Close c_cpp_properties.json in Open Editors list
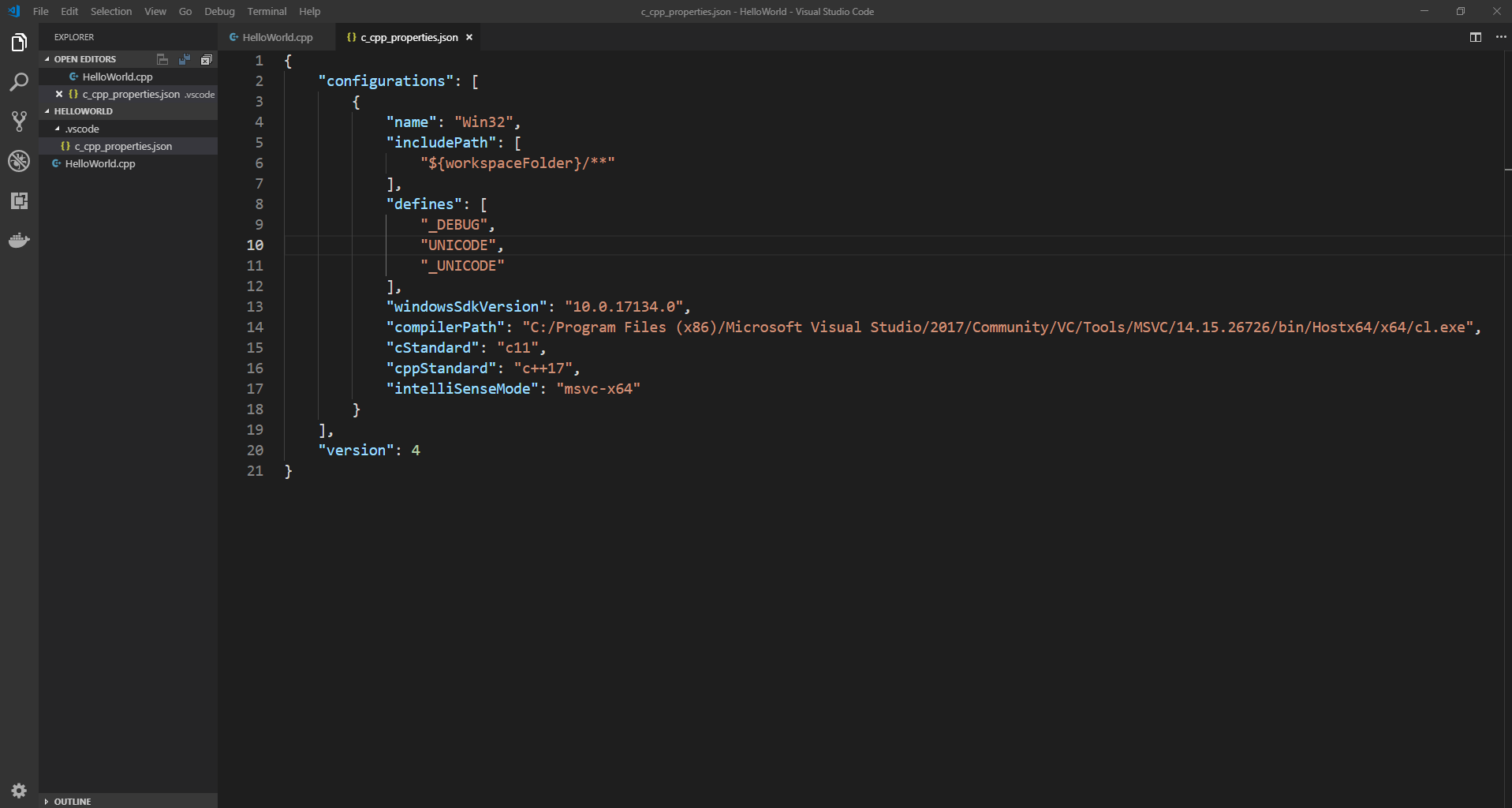1512x808 pixels. [x=59, y=94]
